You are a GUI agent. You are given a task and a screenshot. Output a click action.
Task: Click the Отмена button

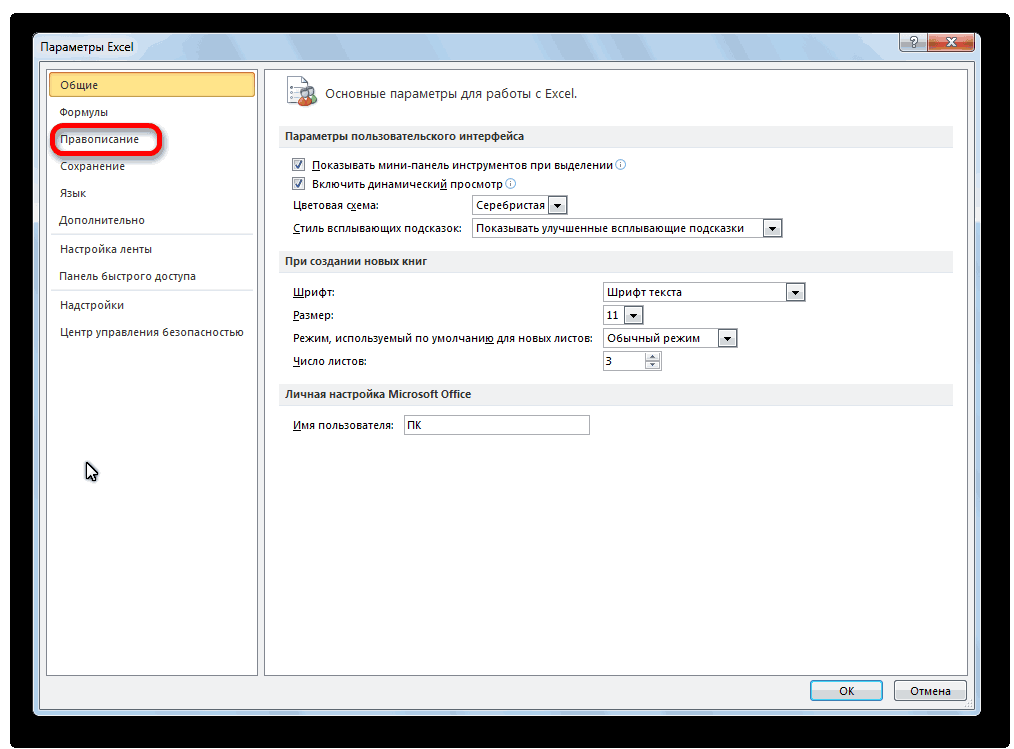[930, 691]
